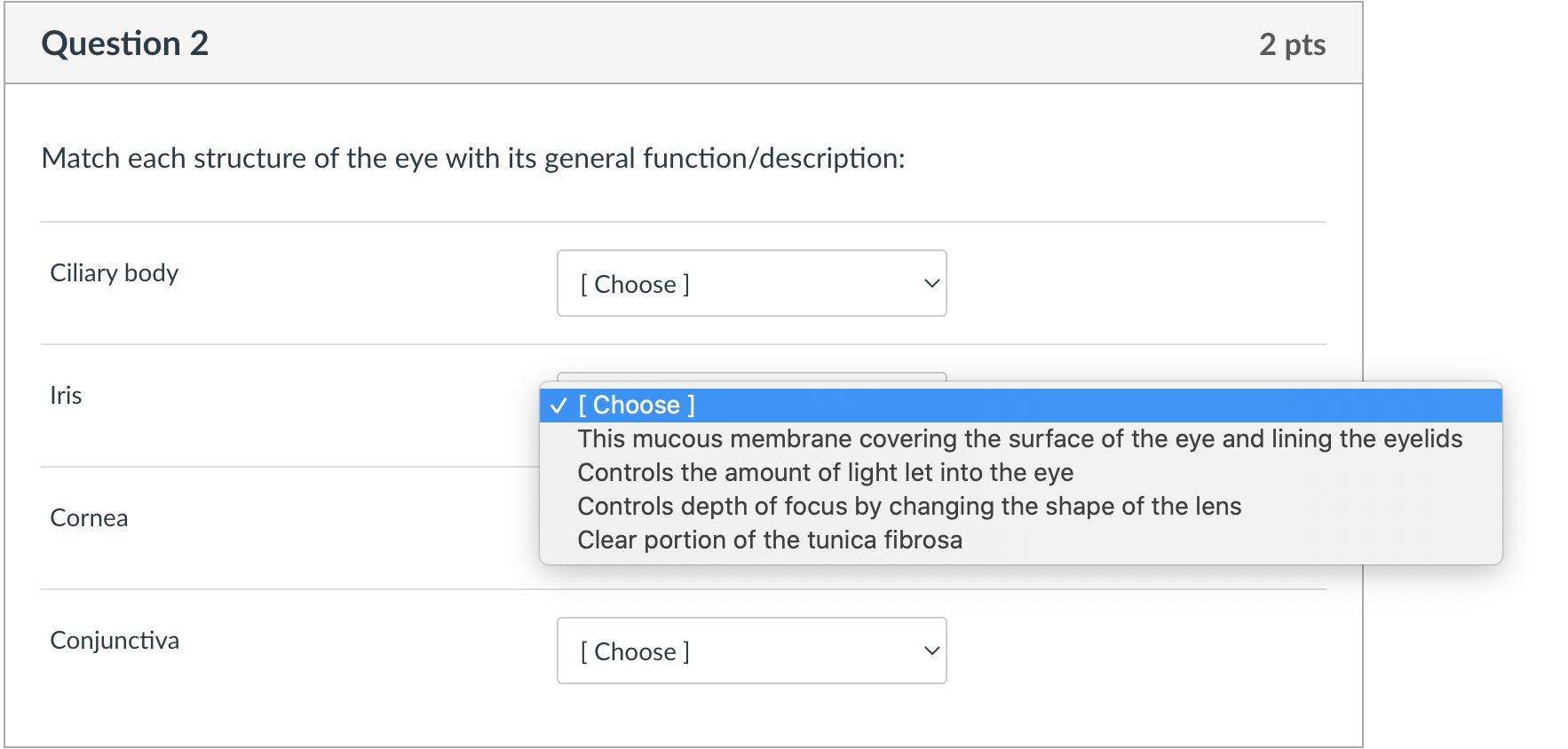Click the 2 pts score label
The image size is (1568, 749).
1292,44
